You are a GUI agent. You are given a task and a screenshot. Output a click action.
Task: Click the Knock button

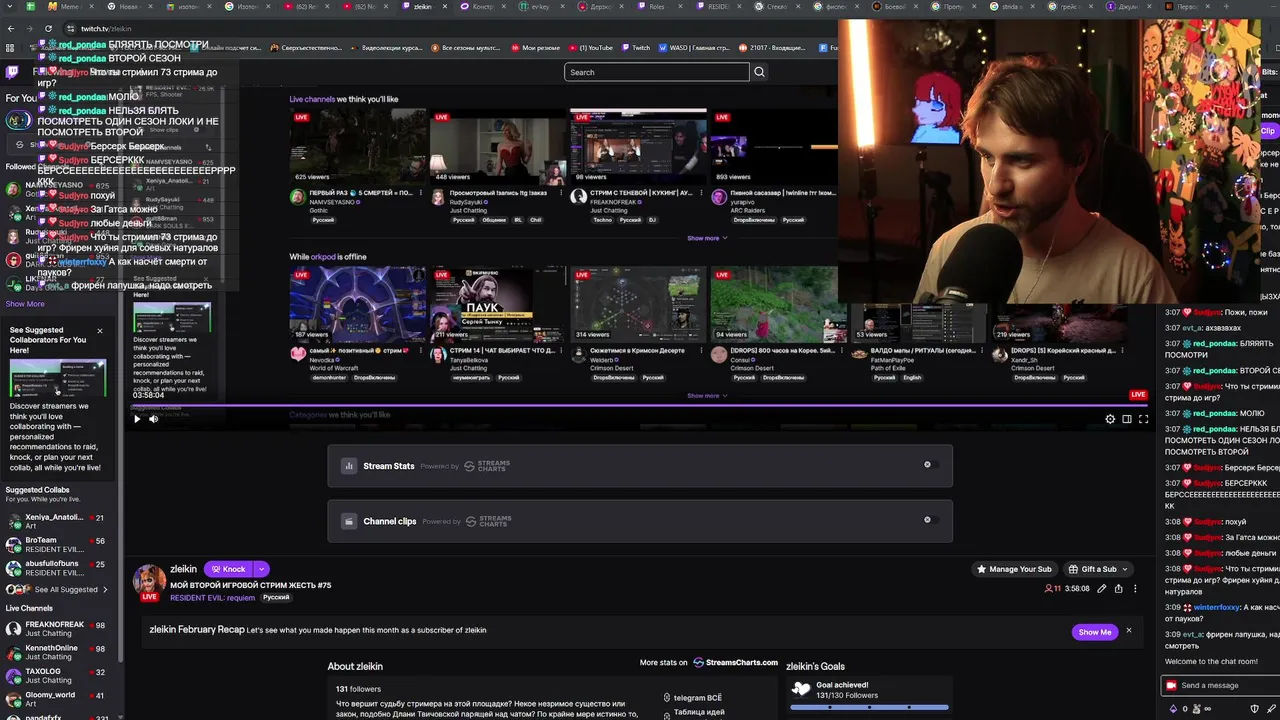pos(229,569)
